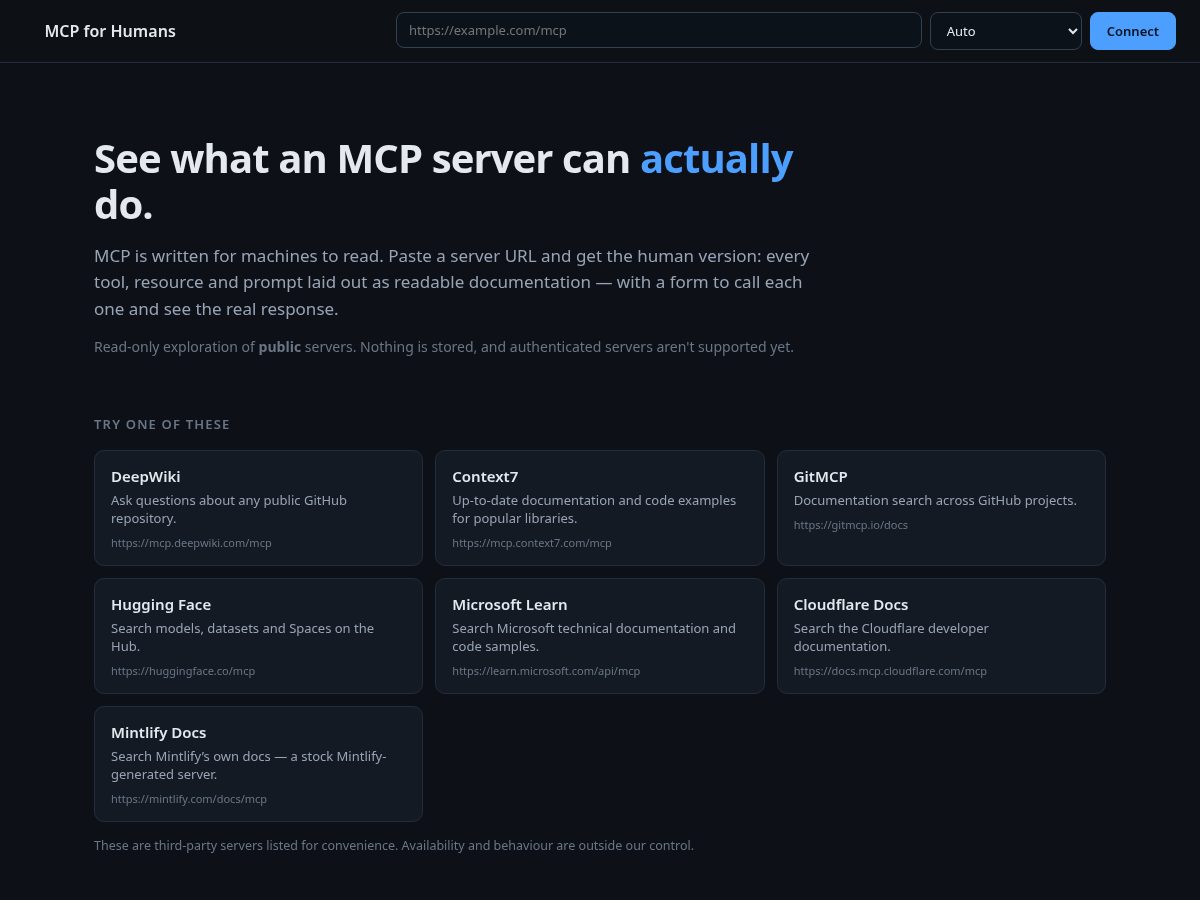Select the DeepWiki server card
Screen dimensions: 1200x900
pos(258,508)
